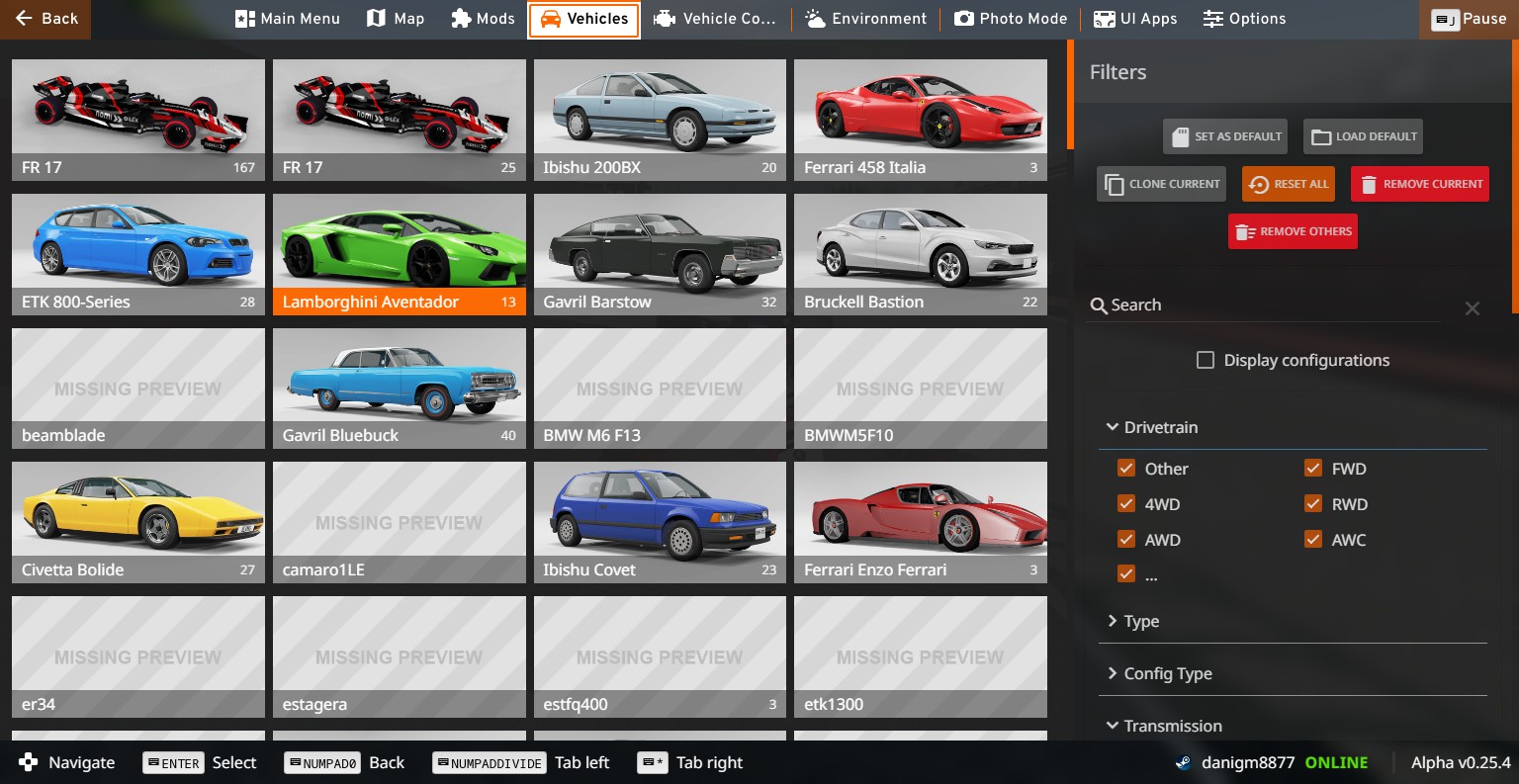
Task: Click the Main Menu star icon
Action: (244, 19)
